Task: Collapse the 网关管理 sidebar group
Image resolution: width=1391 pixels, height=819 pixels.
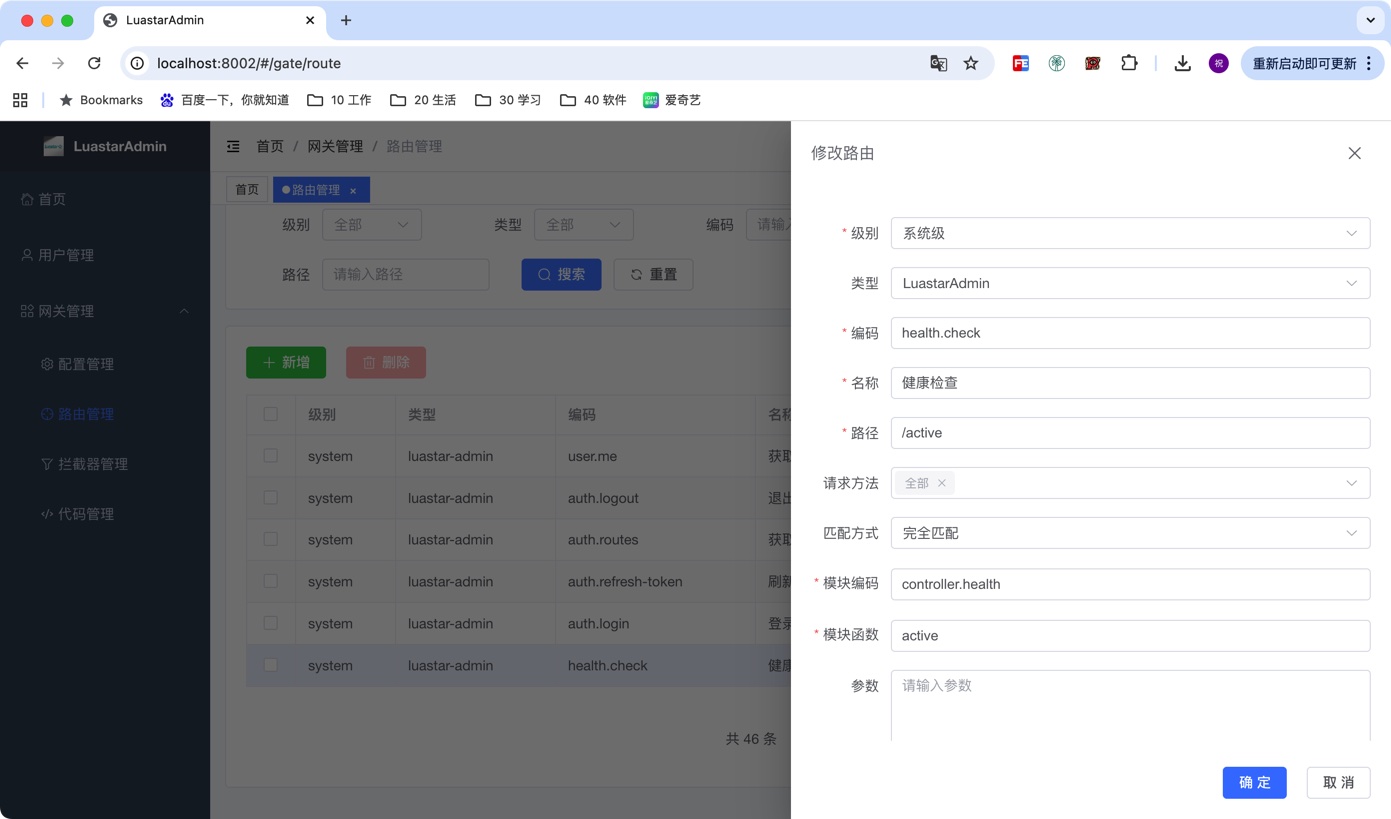Action: click(x=105, y=311)
